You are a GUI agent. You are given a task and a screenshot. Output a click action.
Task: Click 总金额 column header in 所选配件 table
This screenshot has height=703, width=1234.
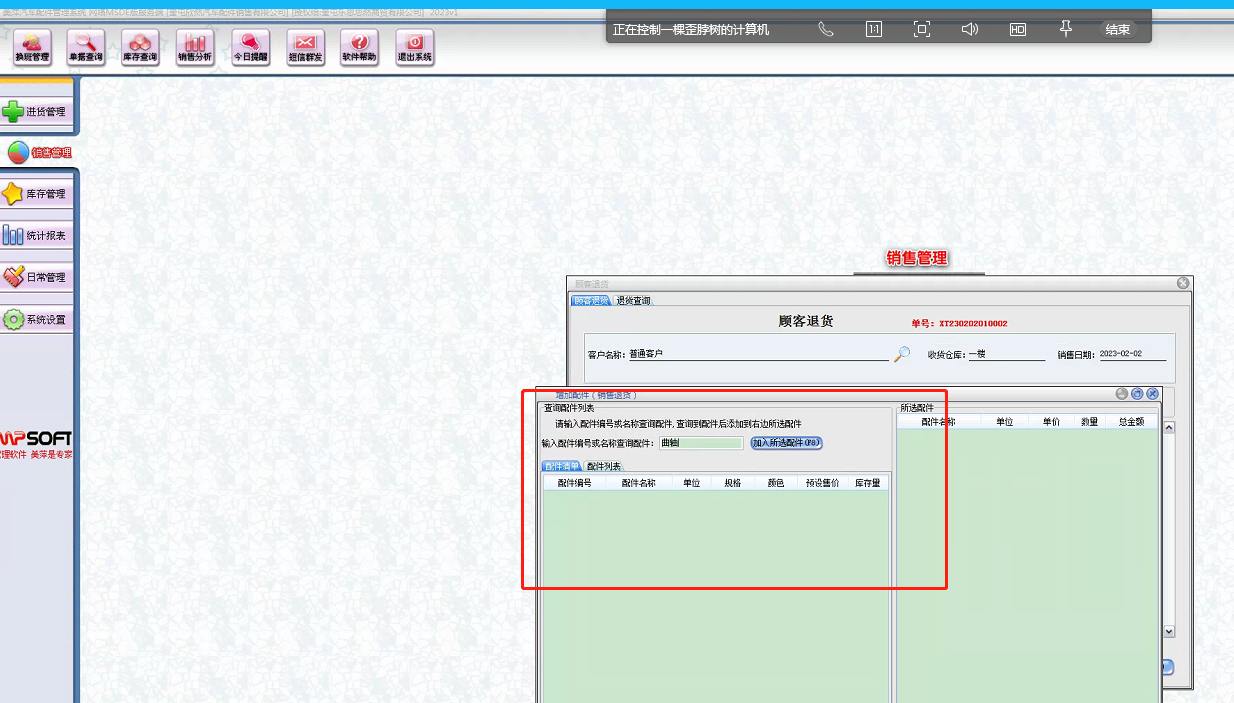pos(1131,422)
